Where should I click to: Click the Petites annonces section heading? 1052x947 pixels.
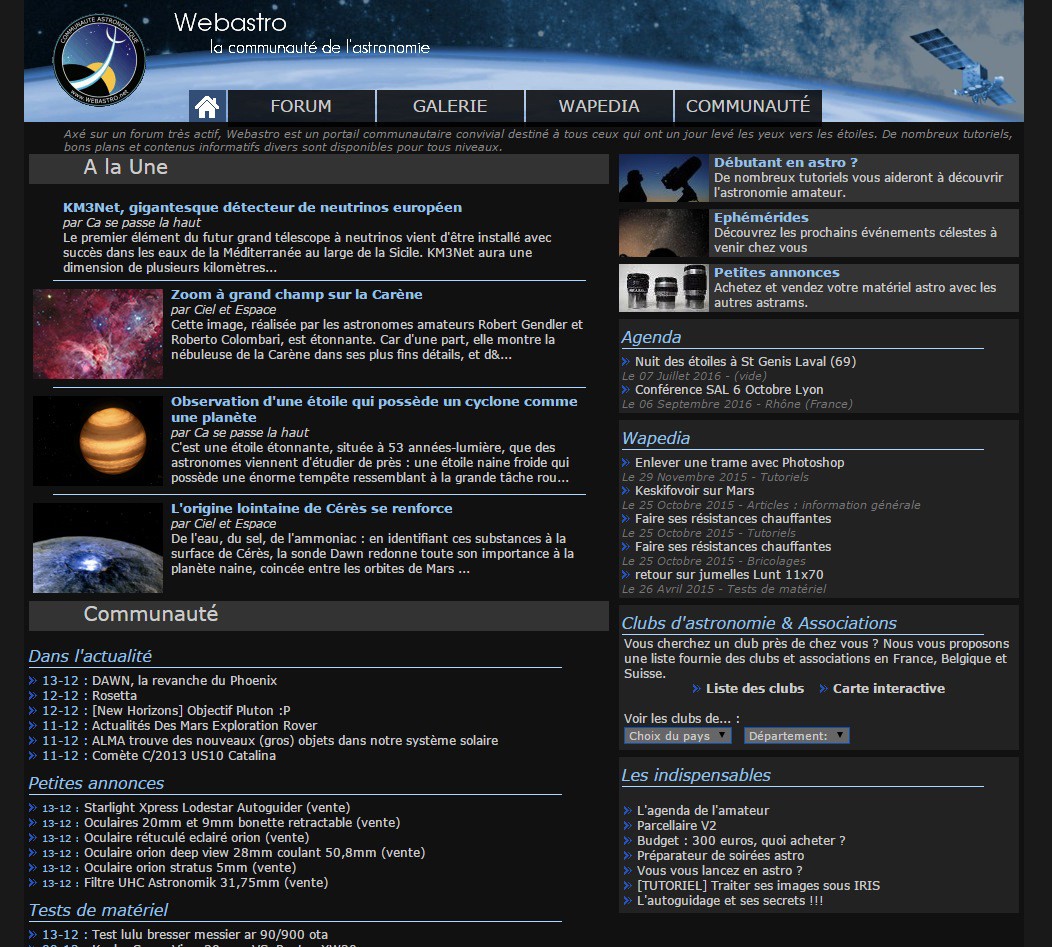coord(96,783)
